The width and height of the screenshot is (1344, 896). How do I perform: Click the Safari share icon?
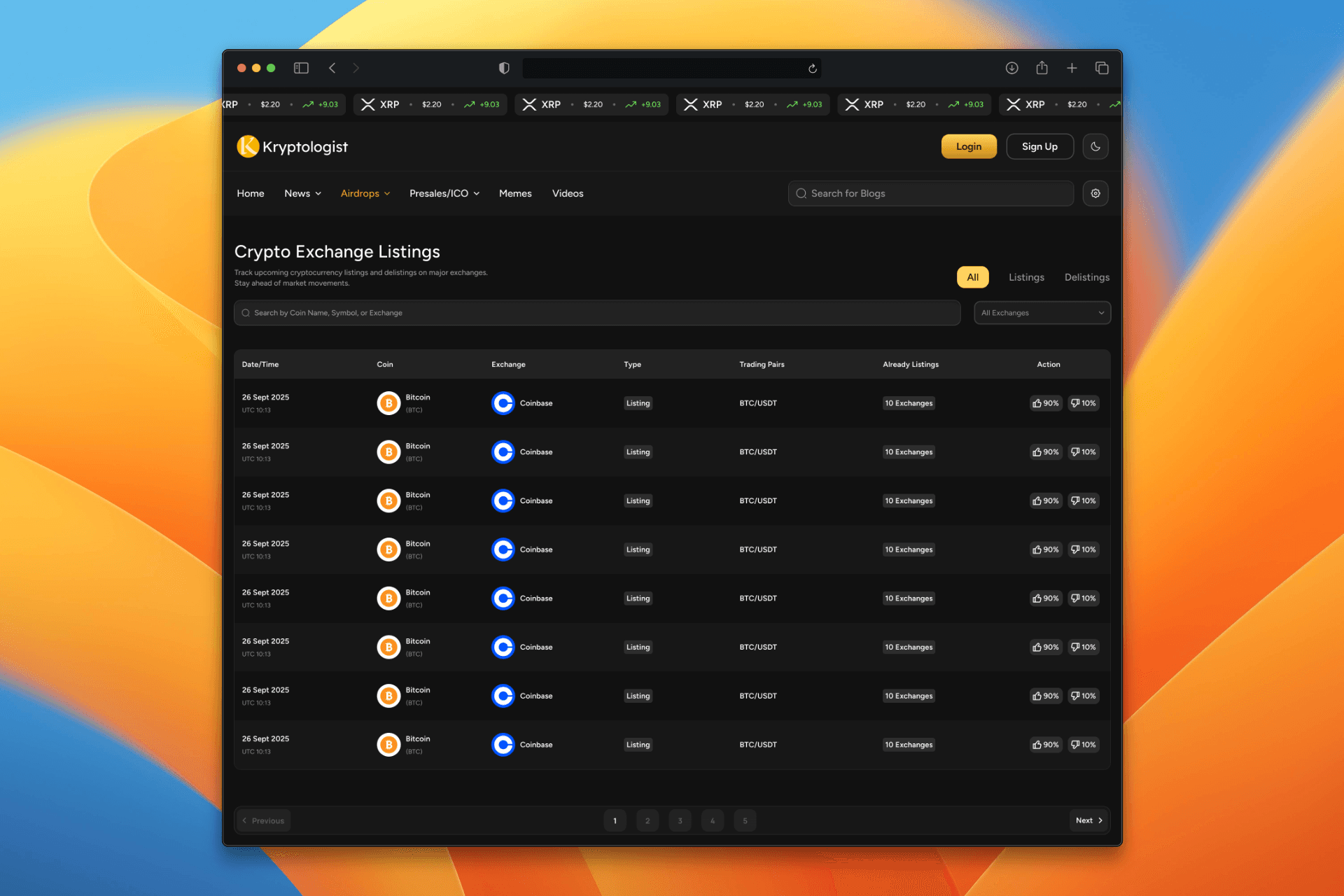(1042, 68)
